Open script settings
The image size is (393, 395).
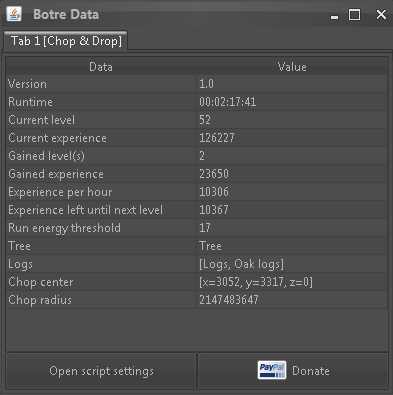101,371
